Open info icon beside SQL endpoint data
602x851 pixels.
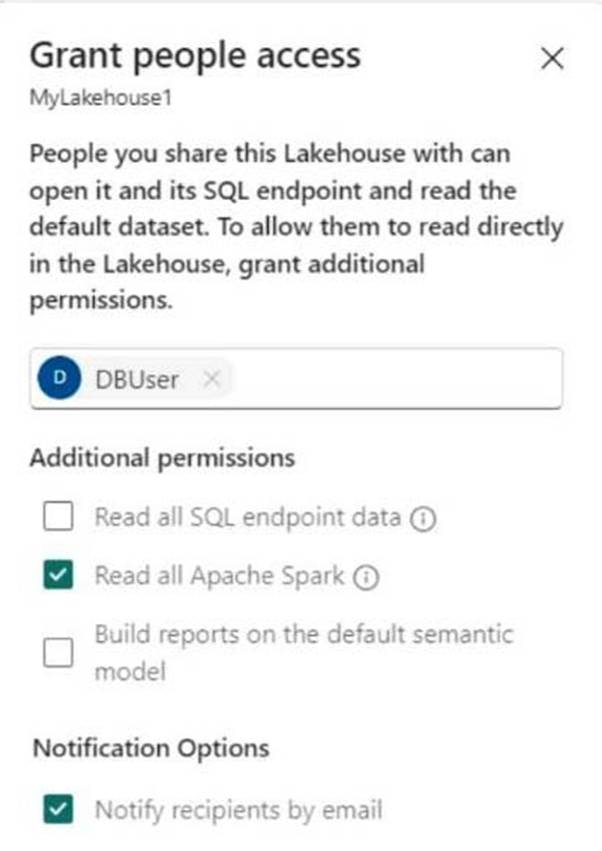[422, 519]
